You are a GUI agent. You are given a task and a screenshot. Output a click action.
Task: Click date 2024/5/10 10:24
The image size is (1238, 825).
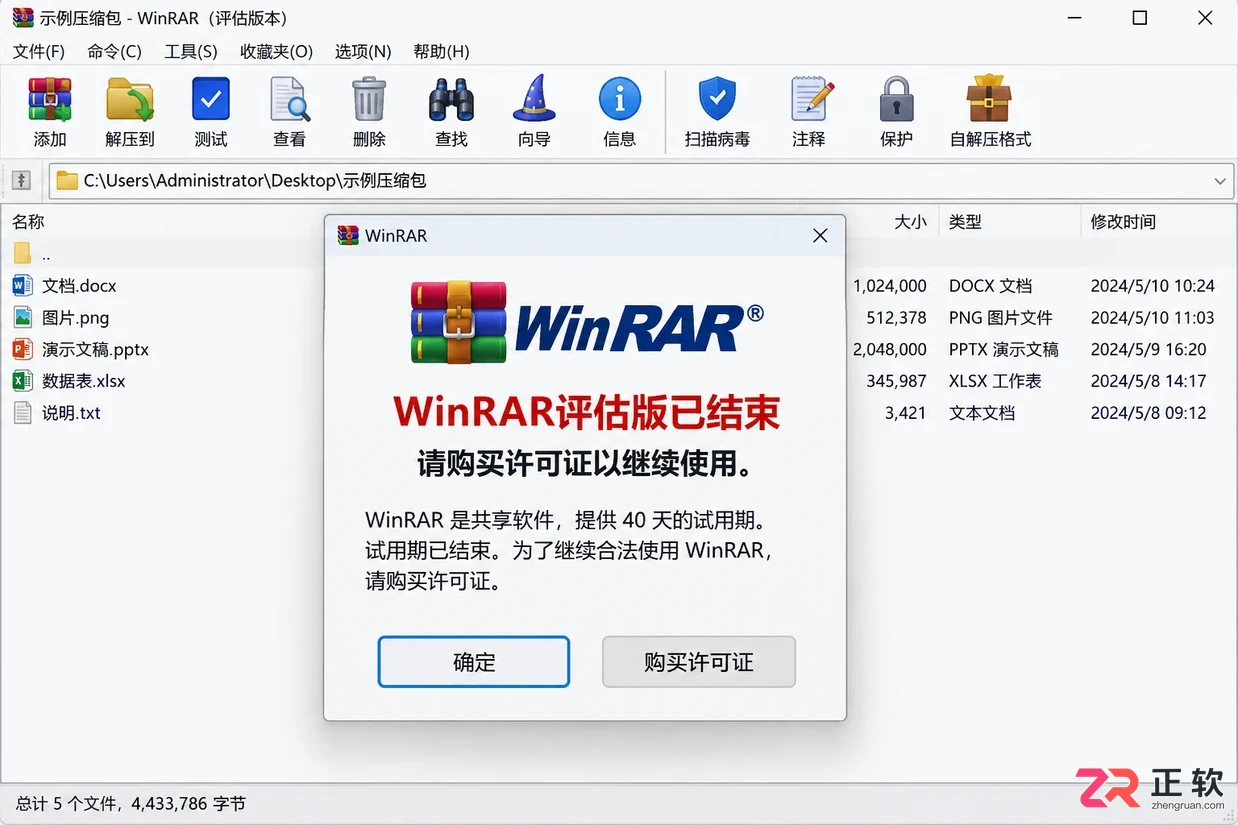pyautogui.click(x=1152, y=286)
